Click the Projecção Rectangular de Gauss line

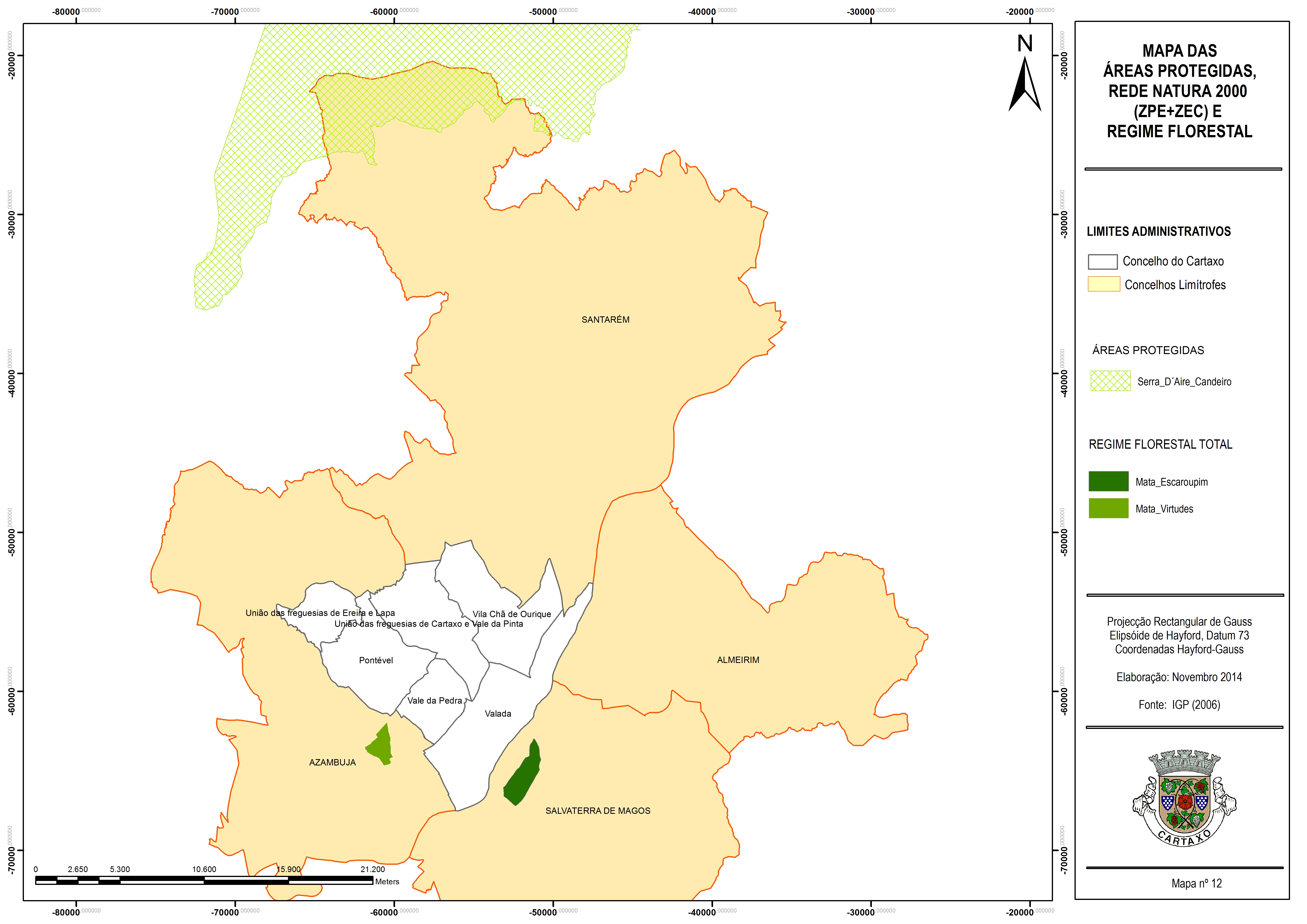[x=1179, y=622]
